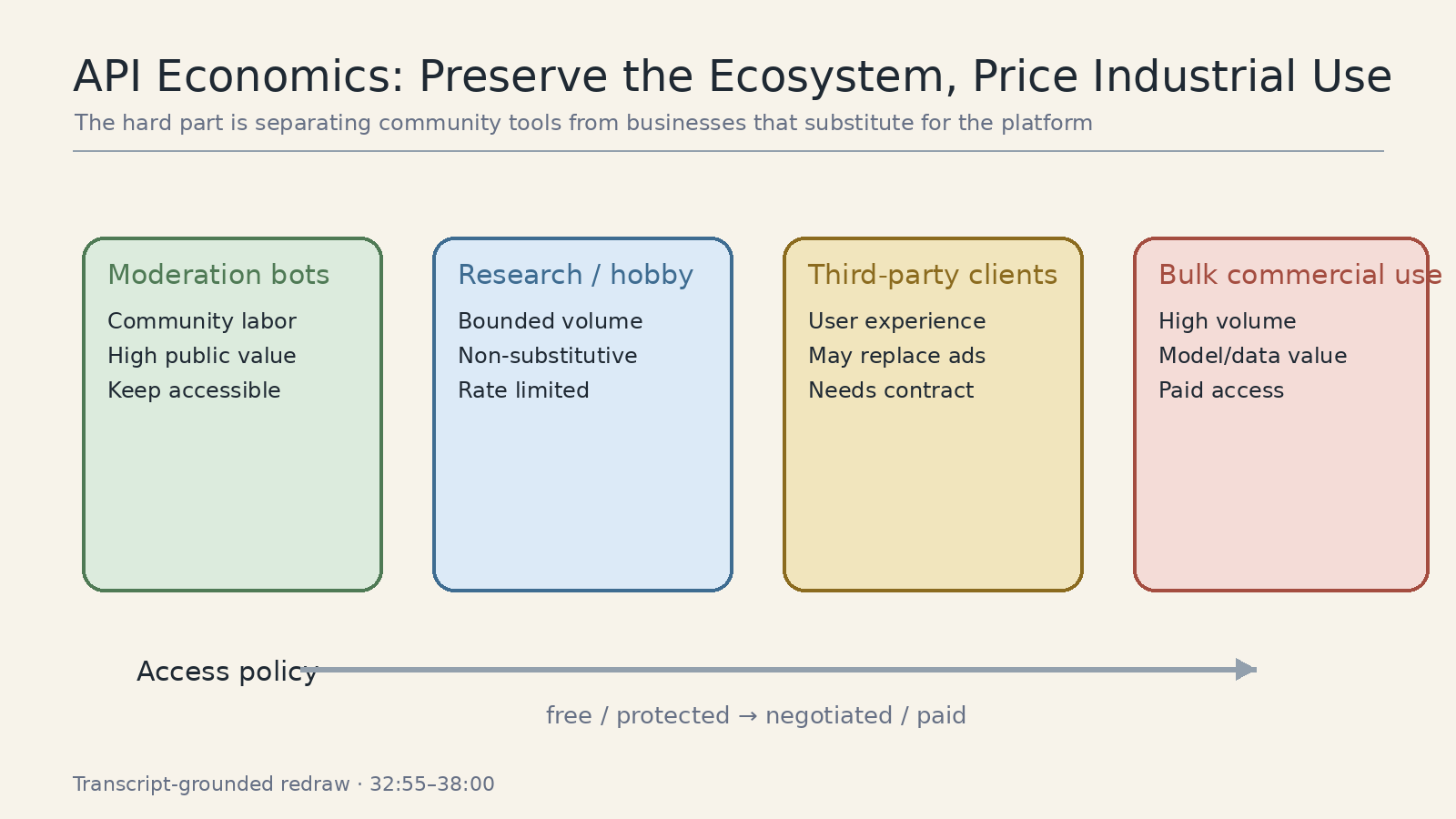The width and height of the screenshot is (1456, 819).
Task: Click the Model/data value line
Action: pos(1252,356)
